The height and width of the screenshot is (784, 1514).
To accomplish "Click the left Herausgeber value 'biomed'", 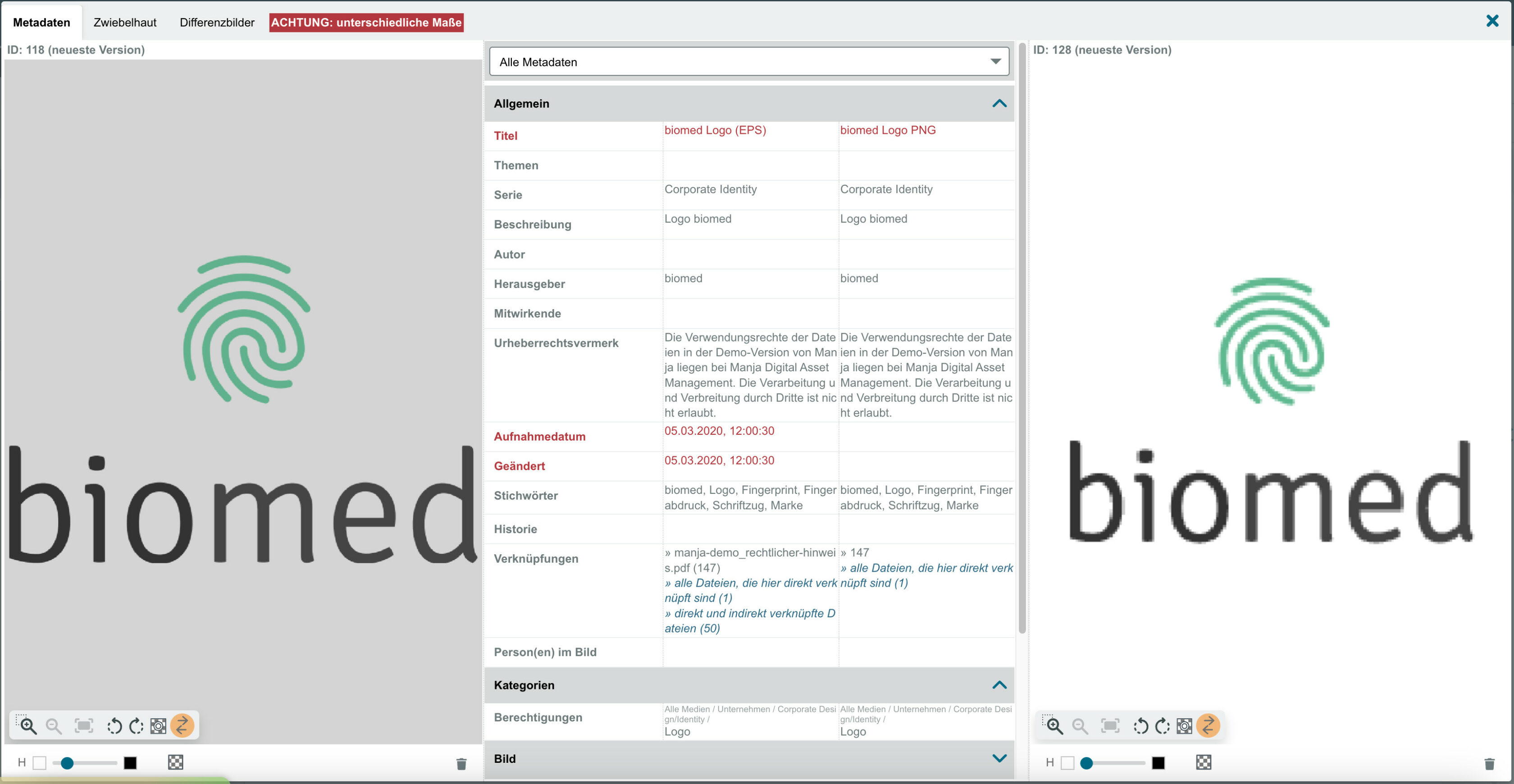I will [684, 278].
